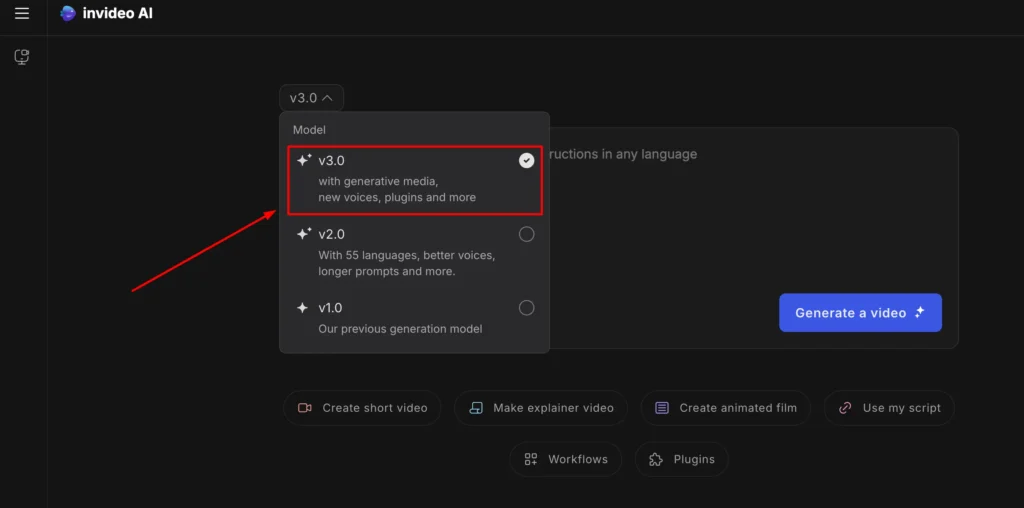Select the v1.0 radio button
Image resolution: width=1024 pixels, height=508 pixels.
(x=526, y=308)
